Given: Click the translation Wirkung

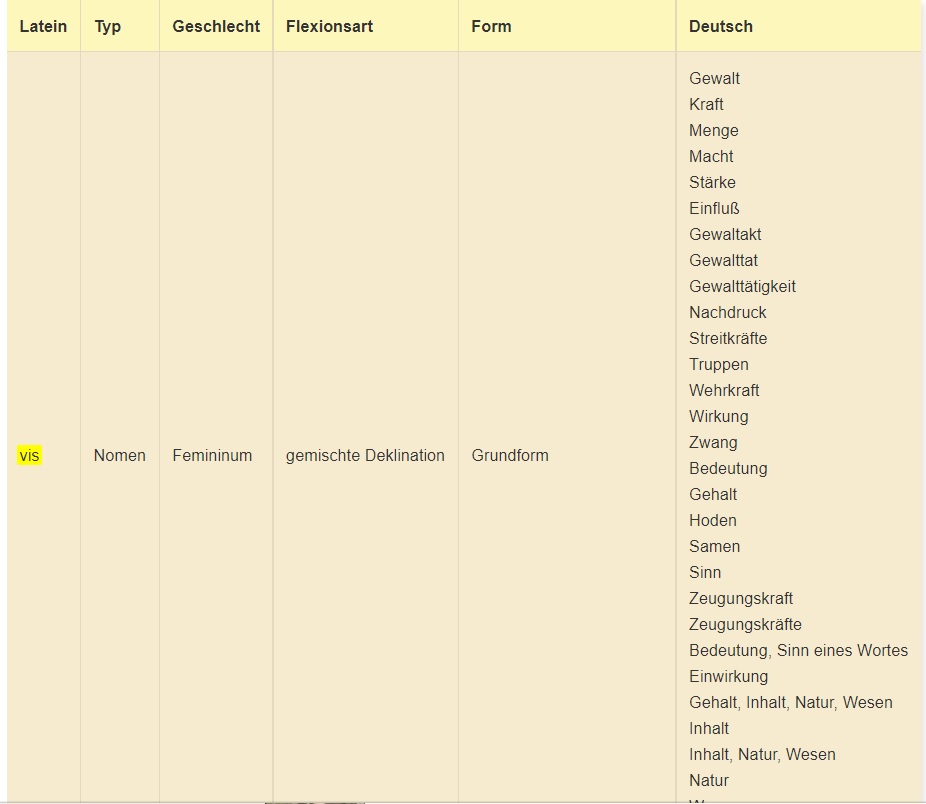Looking at the screenshot, I should click(x=718, y=416).
